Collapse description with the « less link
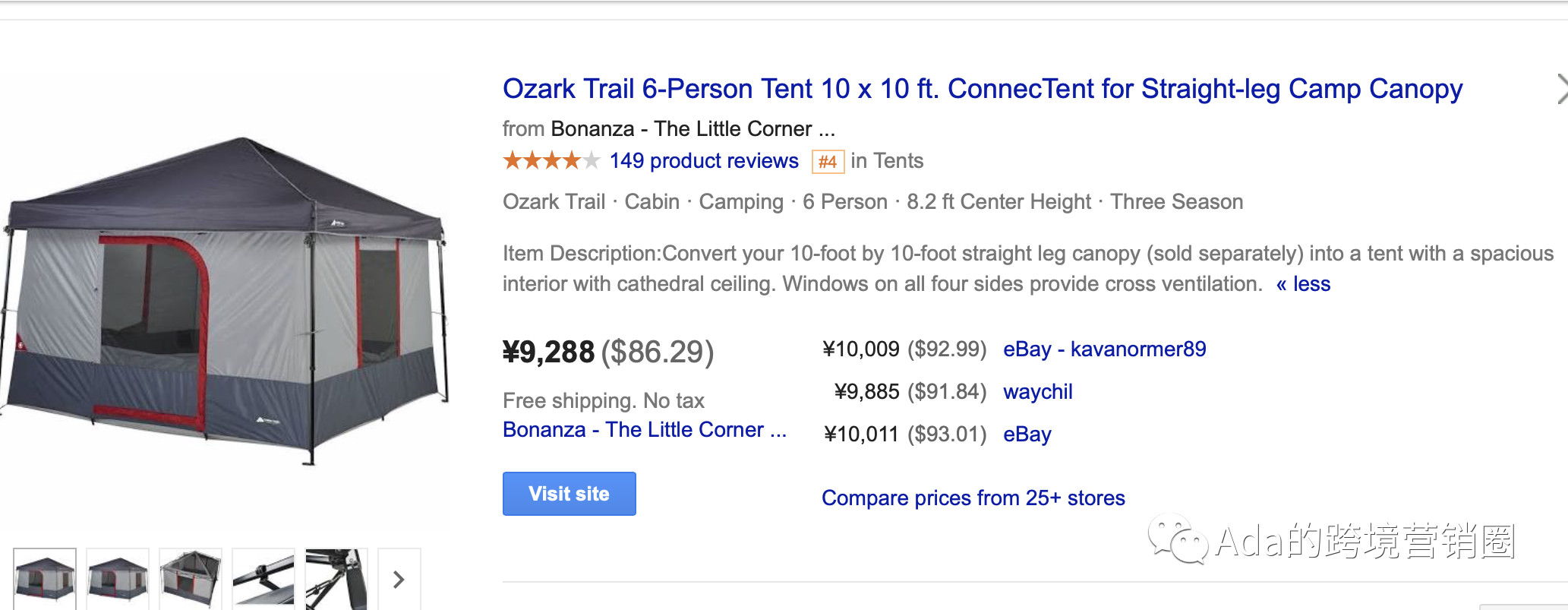This screenshot has width=1568, height=610. [1303, 284]
